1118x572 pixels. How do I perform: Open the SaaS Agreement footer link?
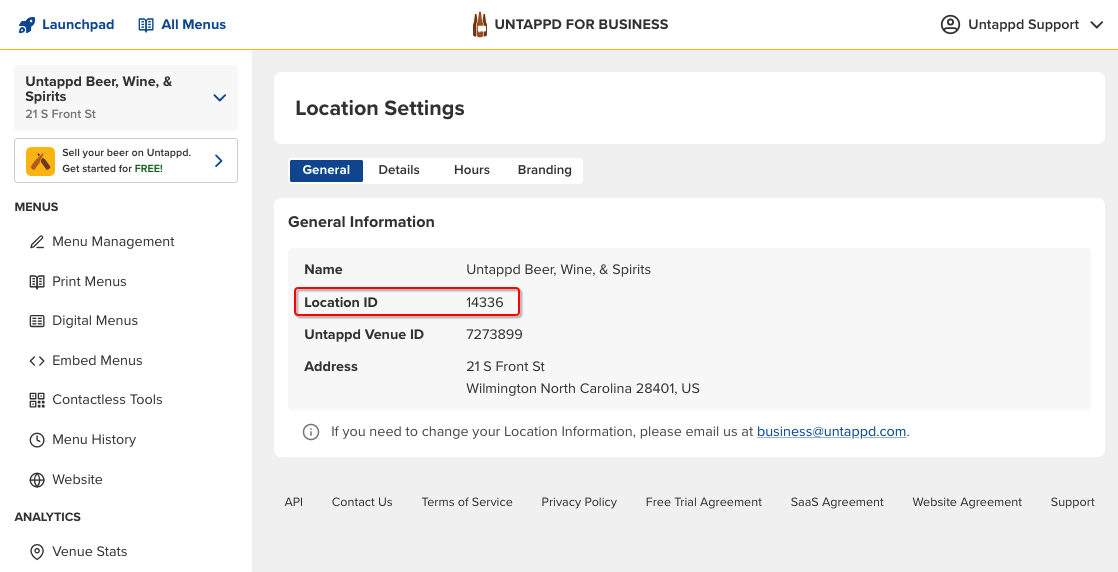(837, 502)
